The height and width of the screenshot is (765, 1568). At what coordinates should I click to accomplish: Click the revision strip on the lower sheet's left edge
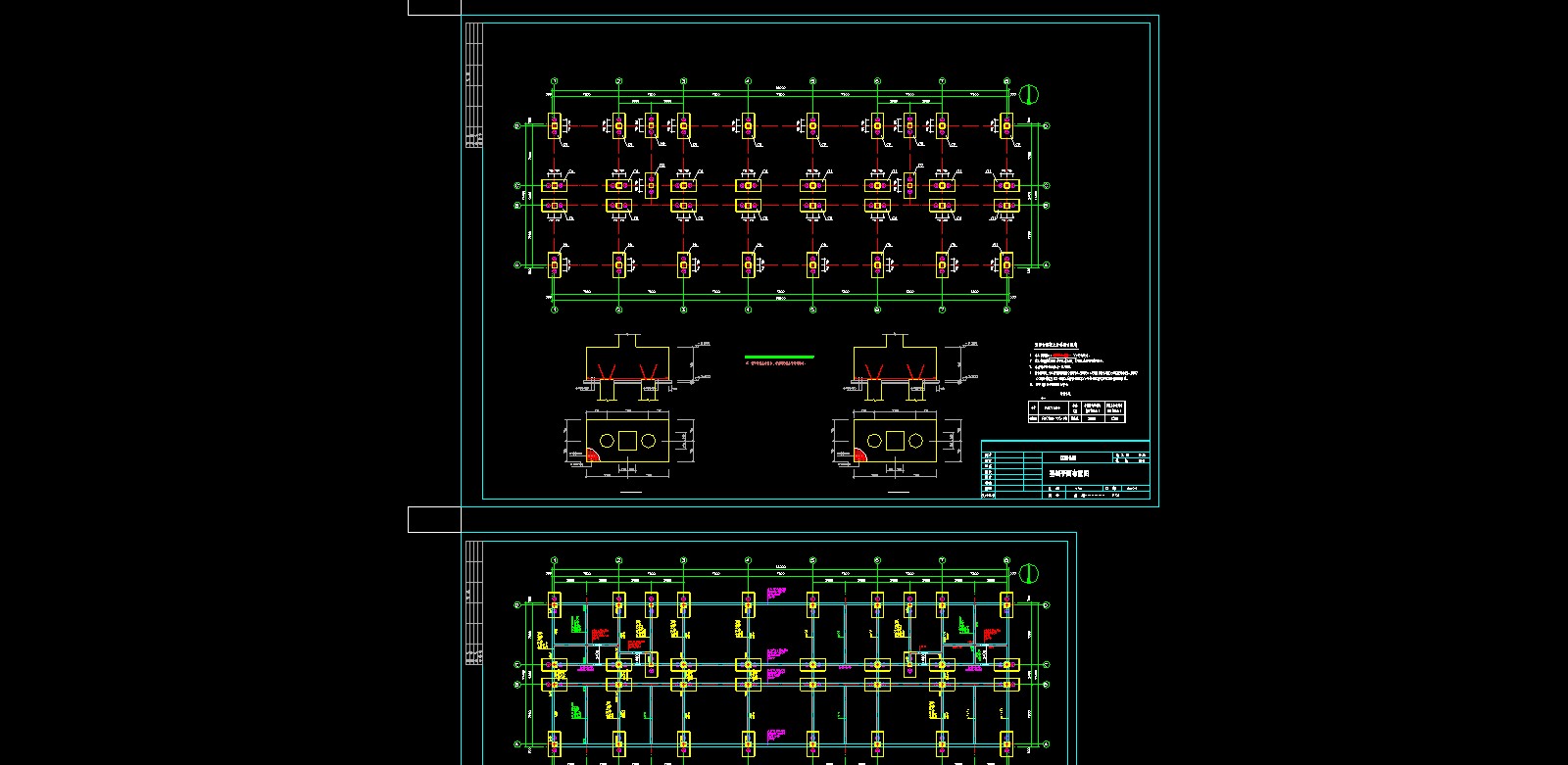pos(474,602)
